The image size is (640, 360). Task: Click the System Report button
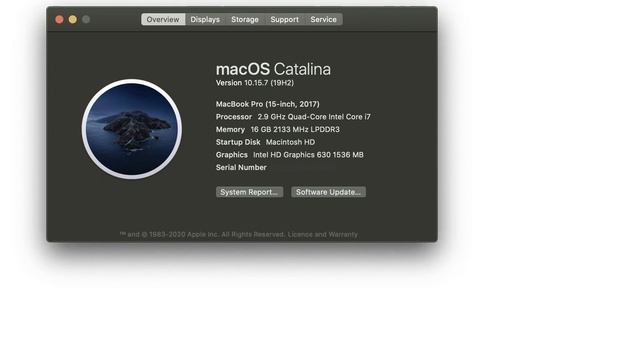coord(249,192)
